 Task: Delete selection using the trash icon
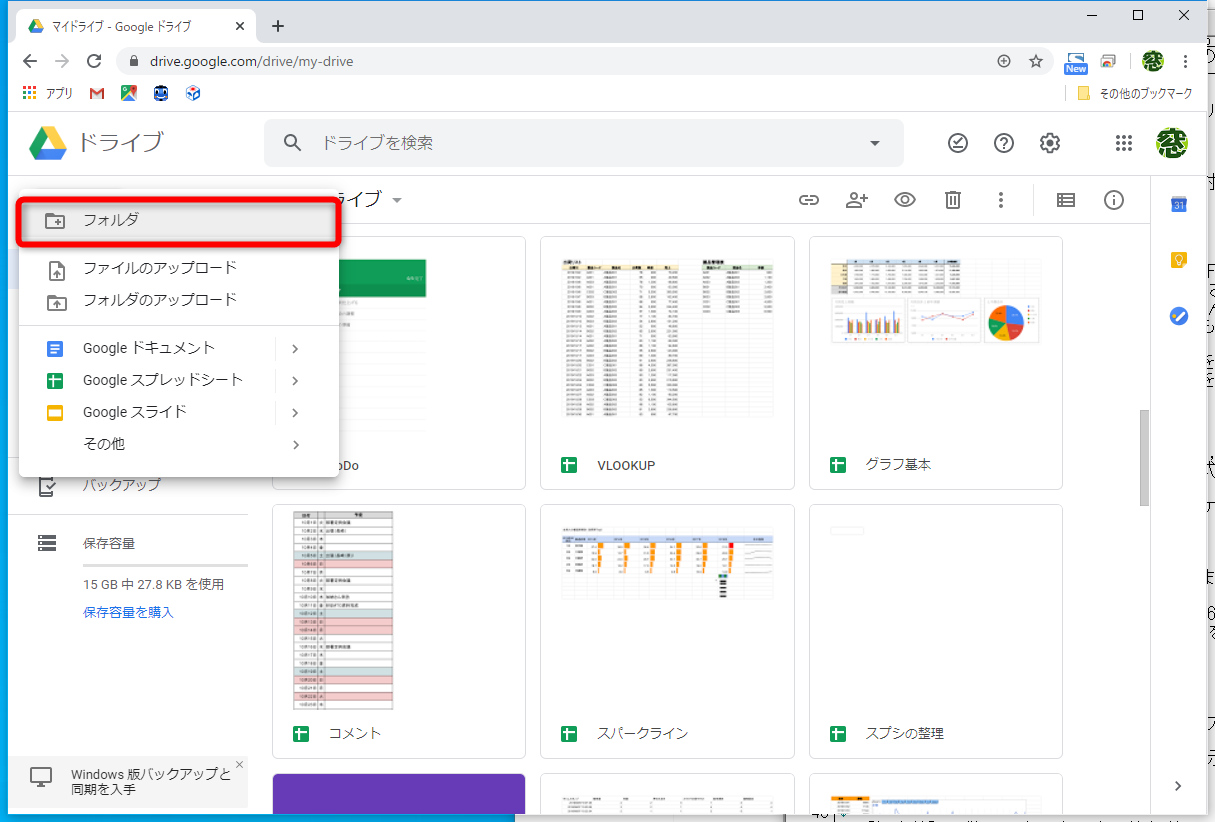coord(952,200)
